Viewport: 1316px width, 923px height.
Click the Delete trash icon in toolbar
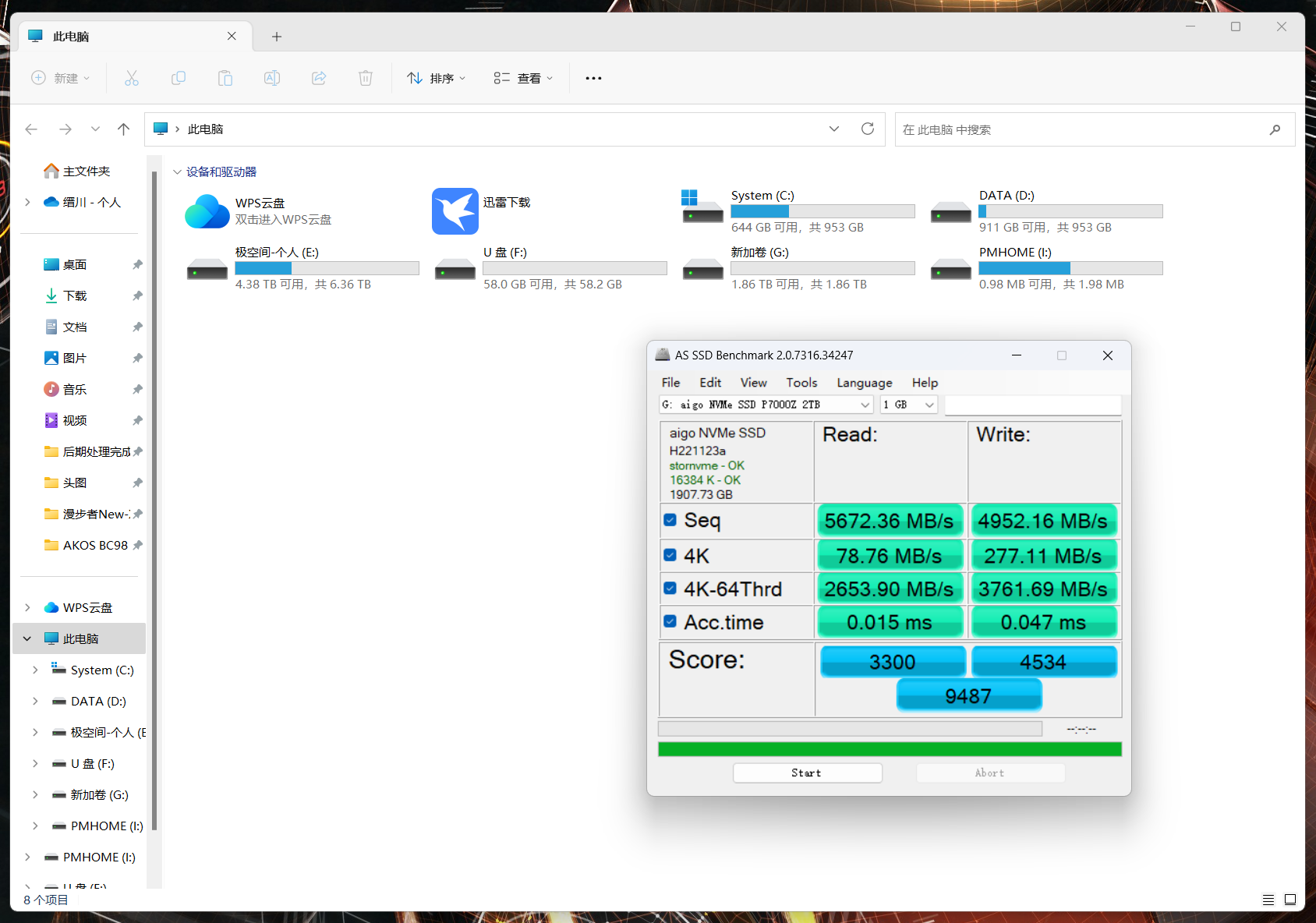coord(366,78)
